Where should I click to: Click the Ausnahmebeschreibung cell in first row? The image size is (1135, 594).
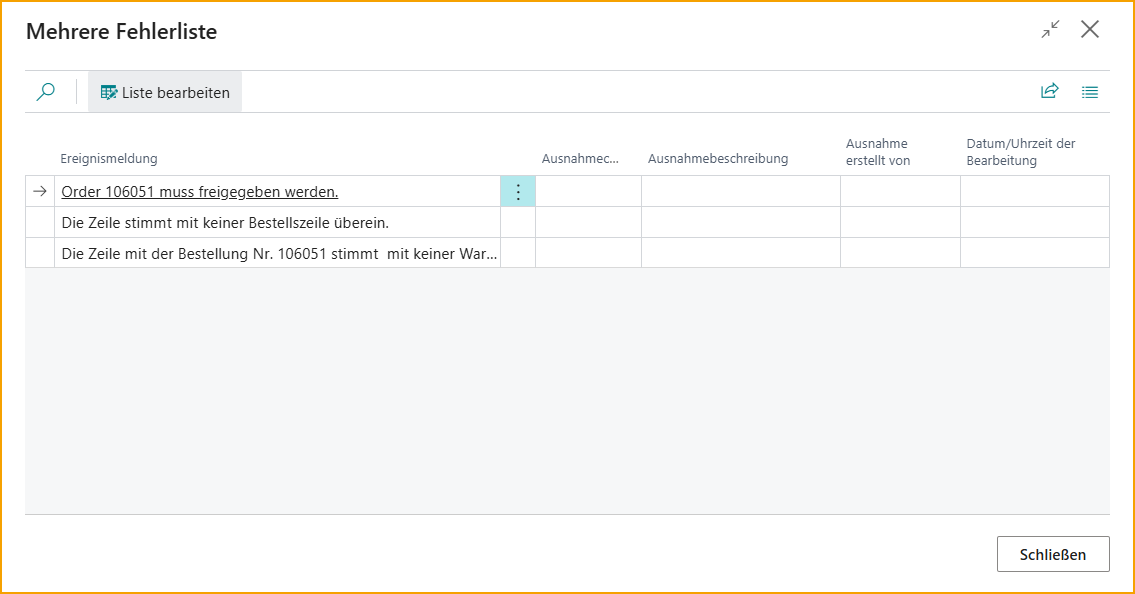click(740, 192)
